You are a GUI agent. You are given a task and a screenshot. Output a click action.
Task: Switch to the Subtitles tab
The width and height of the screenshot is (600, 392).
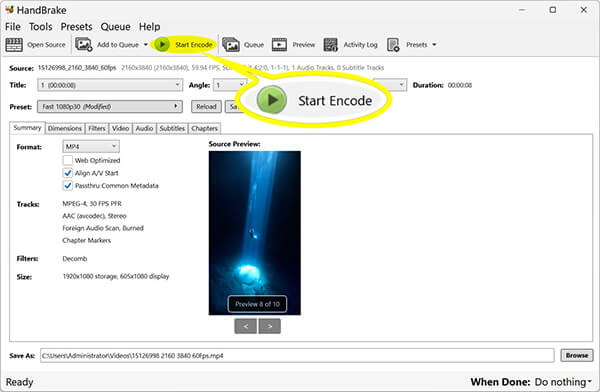click(x=172, y=128)
